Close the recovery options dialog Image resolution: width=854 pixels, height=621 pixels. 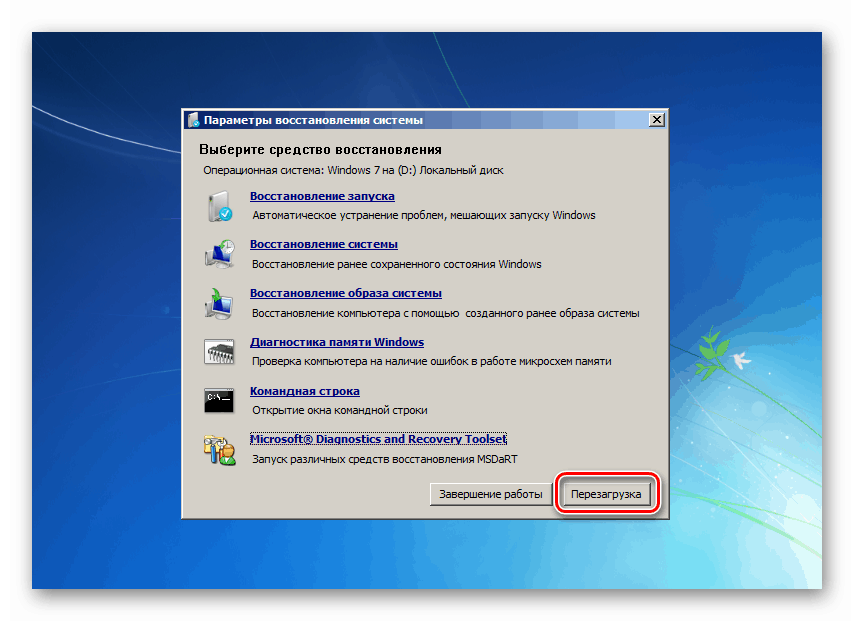click(657, 120)
